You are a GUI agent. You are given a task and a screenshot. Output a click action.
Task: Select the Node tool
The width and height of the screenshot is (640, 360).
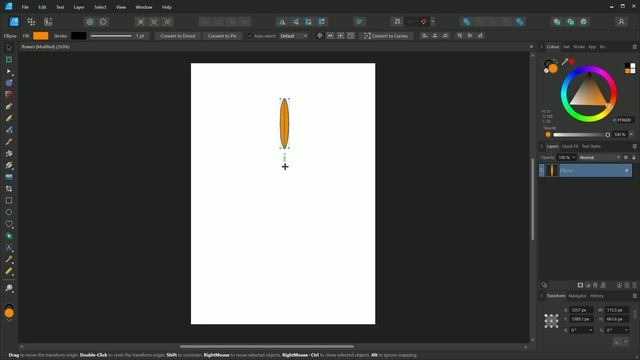coord(9,71)
